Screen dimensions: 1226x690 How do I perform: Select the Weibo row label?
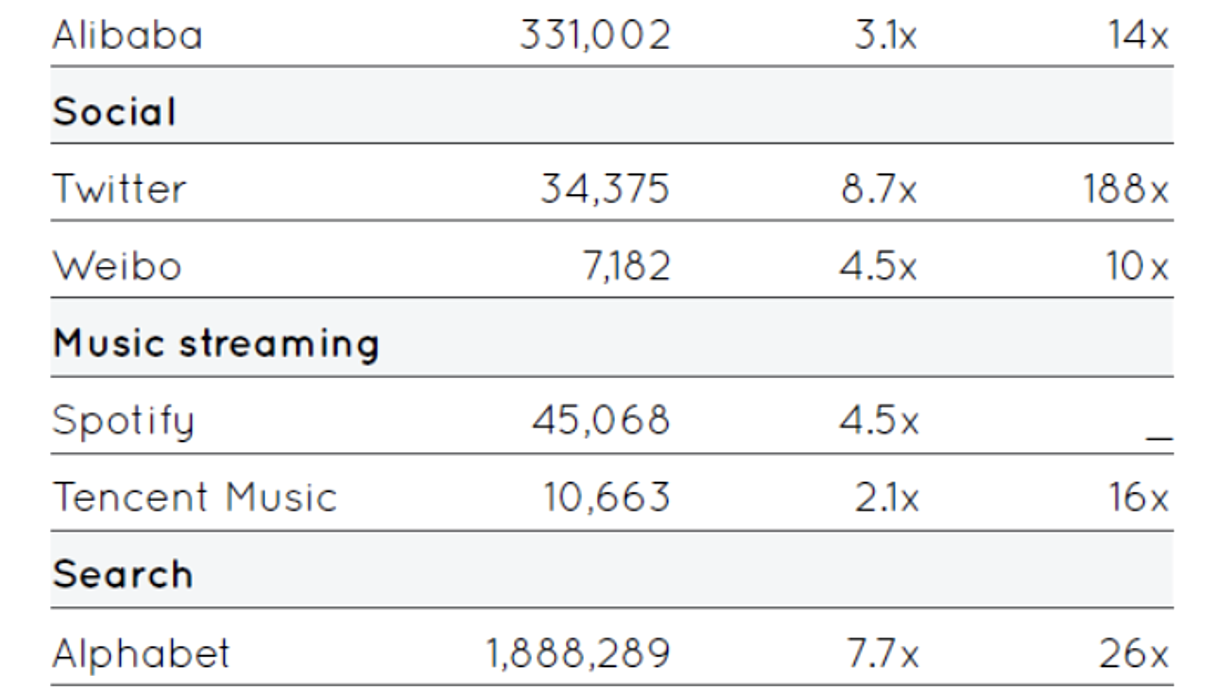point(117,266)
